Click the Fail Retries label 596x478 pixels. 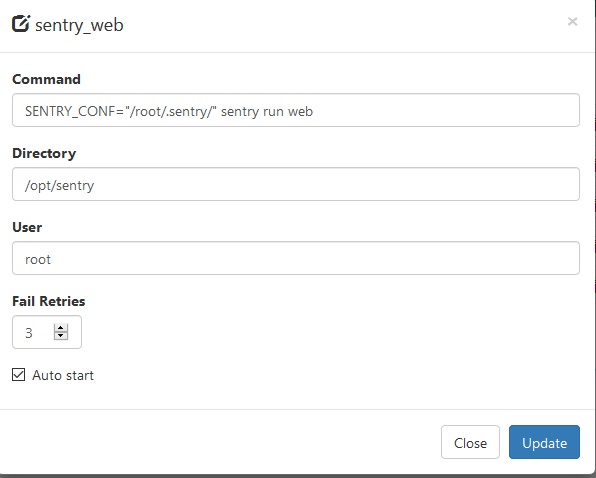coord(49,301)
